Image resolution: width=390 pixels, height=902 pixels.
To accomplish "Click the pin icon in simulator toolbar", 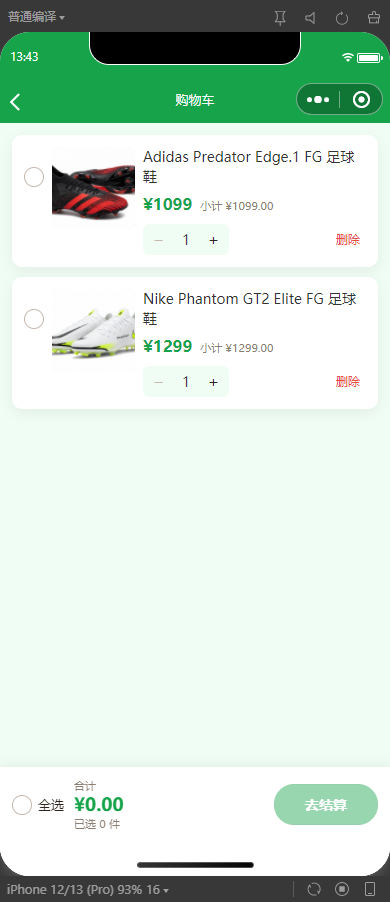I will pyautogui.click(x=280, y=18).
